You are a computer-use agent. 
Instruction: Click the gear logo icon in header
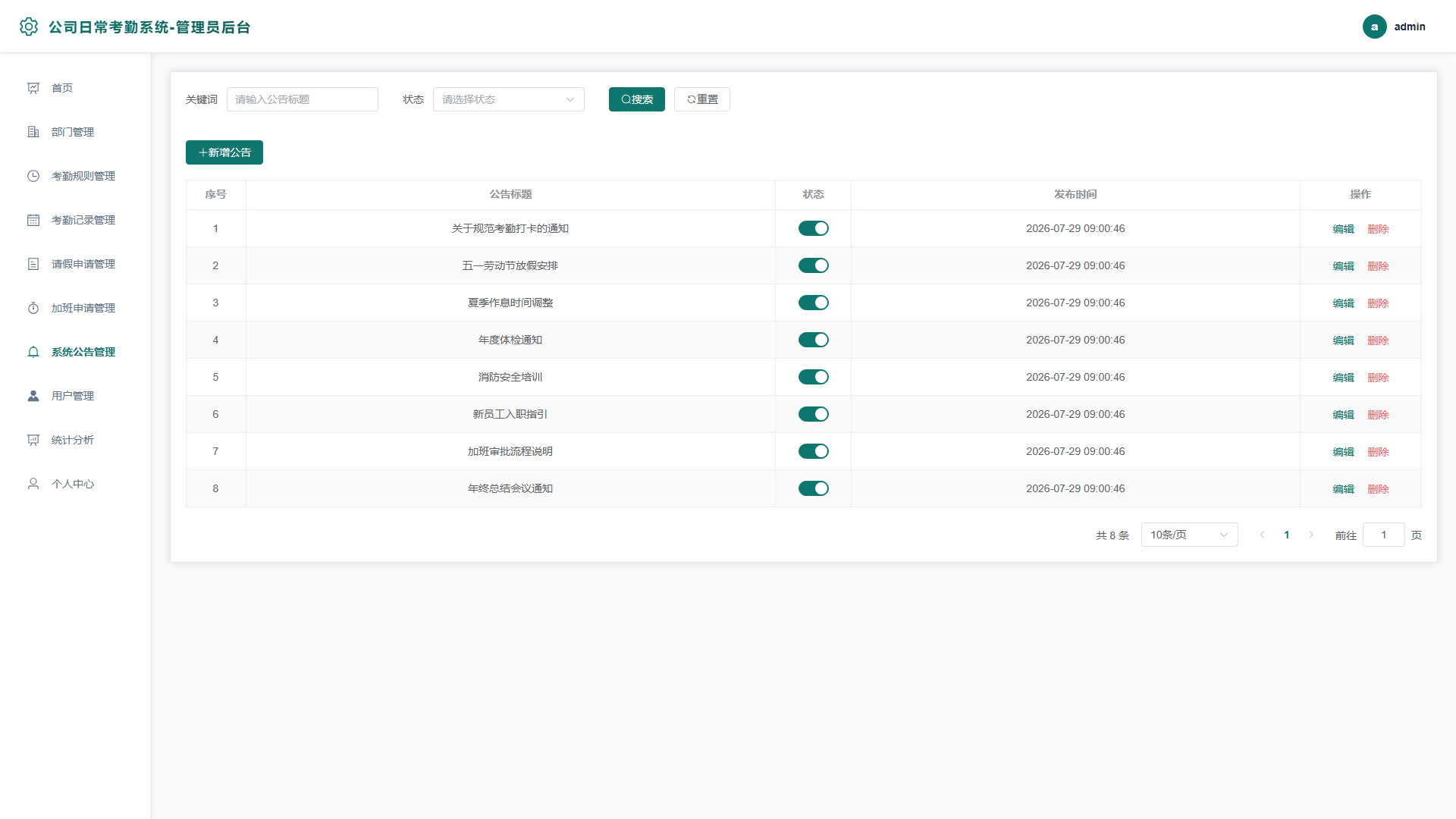click(29, 27)
